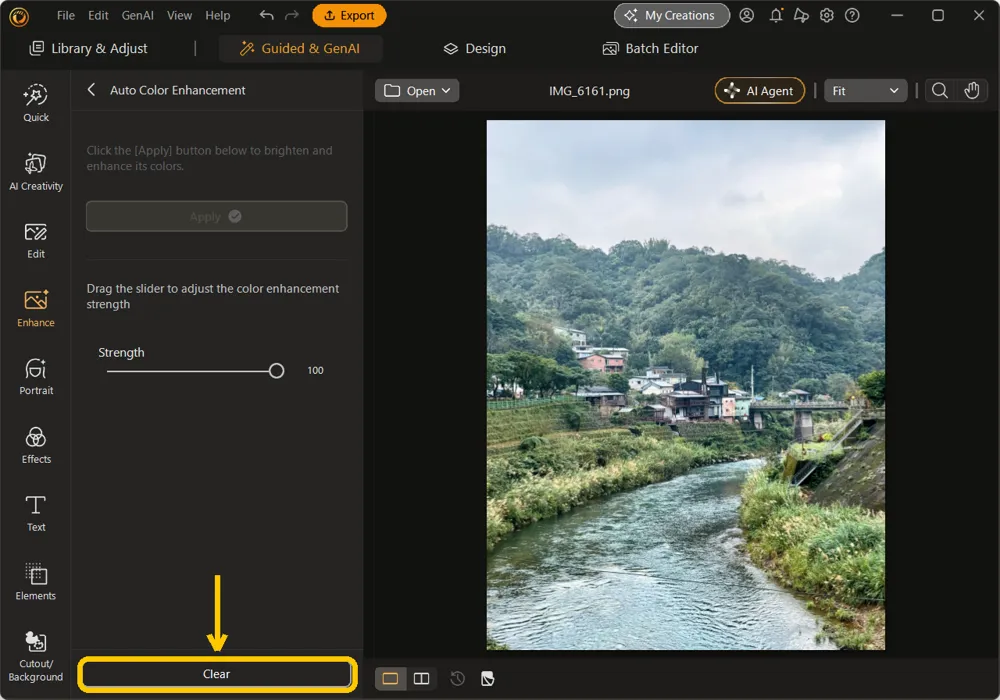This screenshot has height=700, width=1000.
Task: Open Cutout/Background tools
Action: (x=36, y=657)
